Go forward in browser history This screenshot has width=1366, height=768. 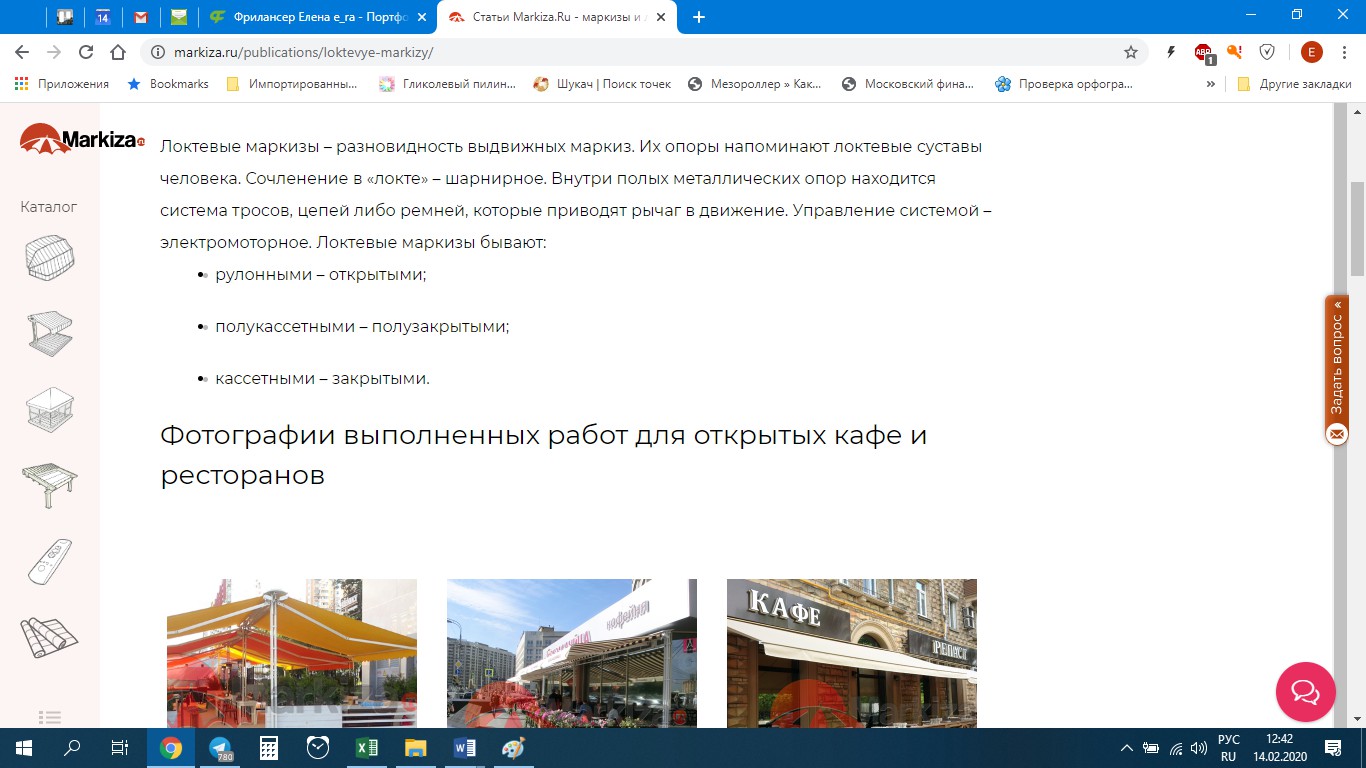click(x=54, y=52)
